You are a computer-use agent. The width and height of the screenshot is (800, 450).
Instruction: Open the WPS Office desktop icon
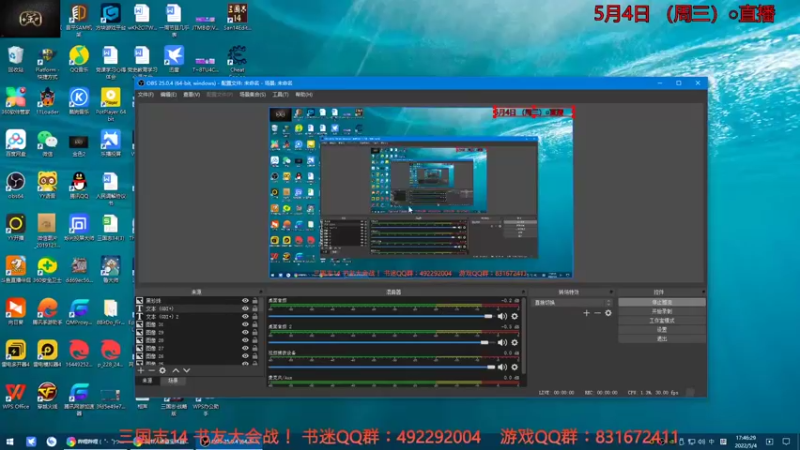pos(16,396)
